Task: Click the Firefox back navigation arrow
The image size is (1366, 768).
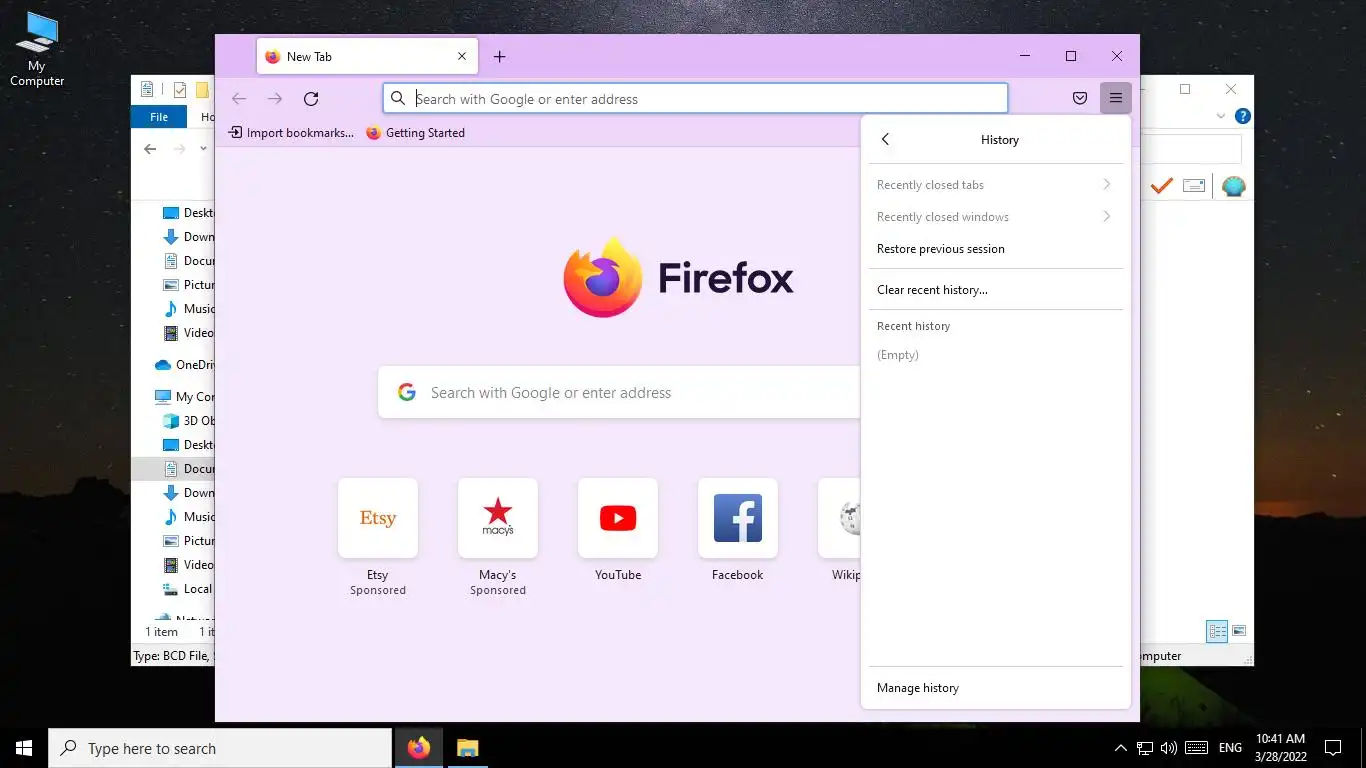Action: [x=239, y=98]
